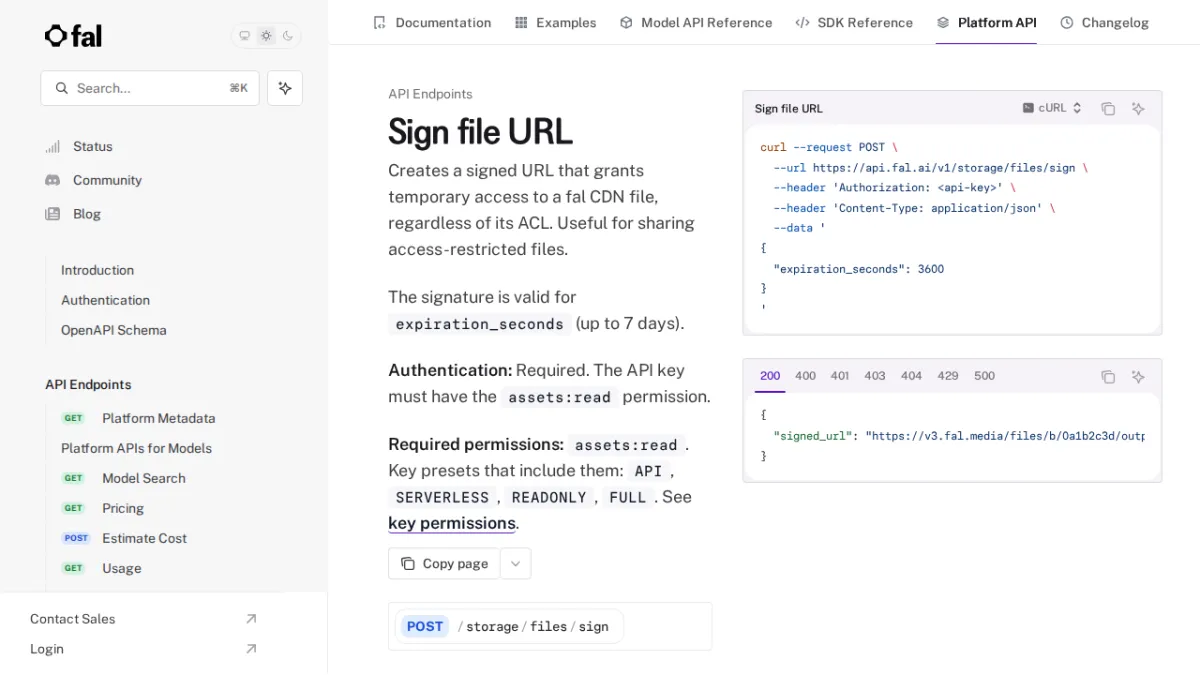
Task: Expand the Copy page options chevron
Action: pyautogui.click(x=515, y=563)
